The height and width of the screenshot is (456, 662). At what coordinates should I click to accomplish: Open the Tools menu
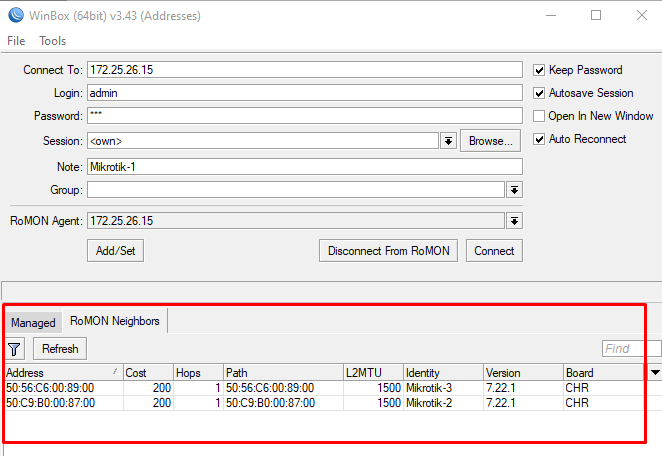click(53, 41)
